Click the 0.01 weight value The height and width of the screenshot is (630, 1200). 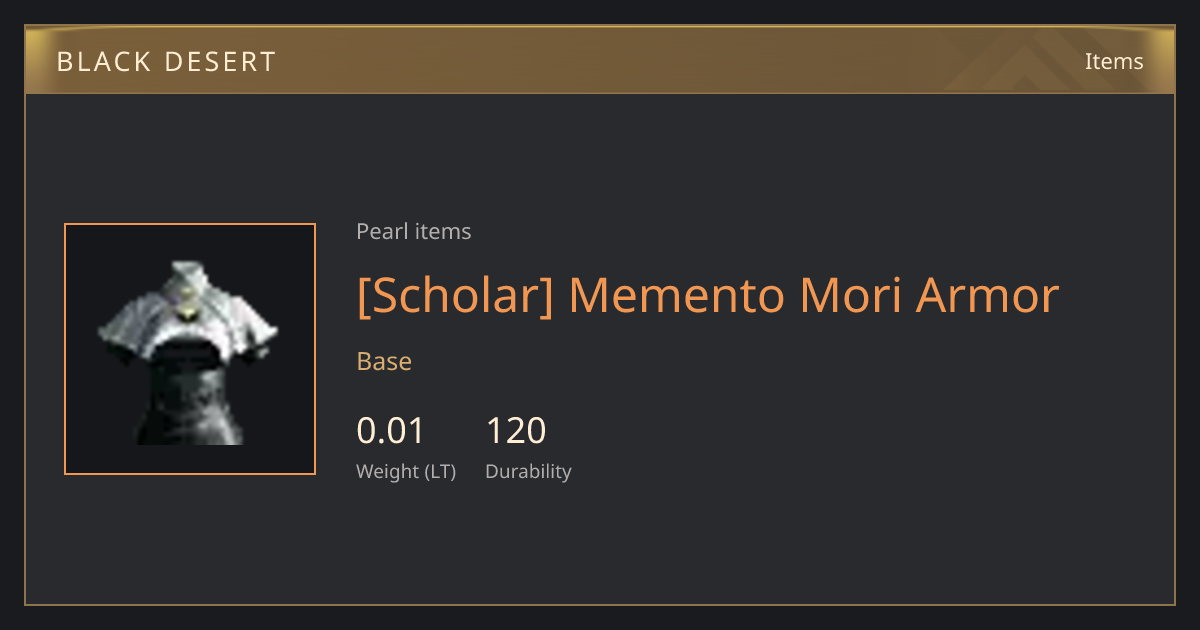390,431
